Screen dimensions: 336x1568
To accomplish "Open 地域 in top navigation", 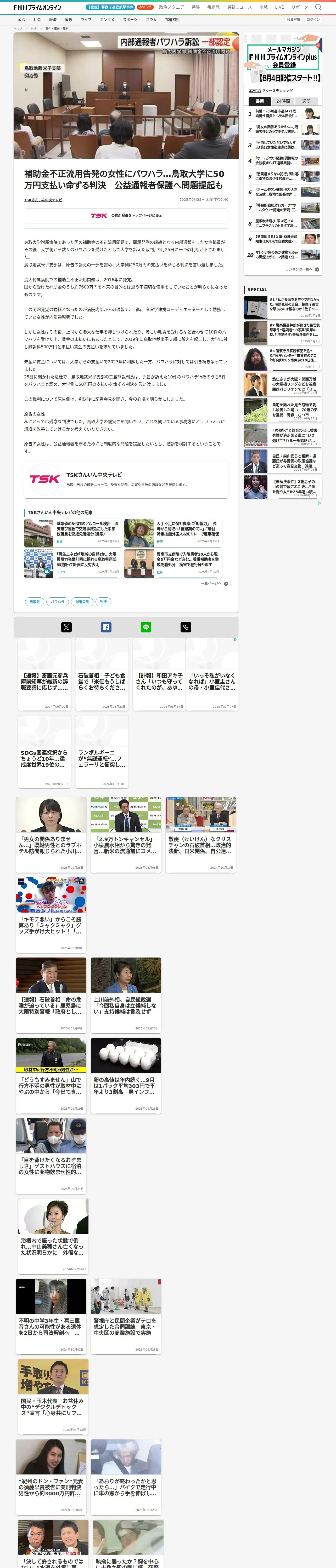I will coord(264,7).
